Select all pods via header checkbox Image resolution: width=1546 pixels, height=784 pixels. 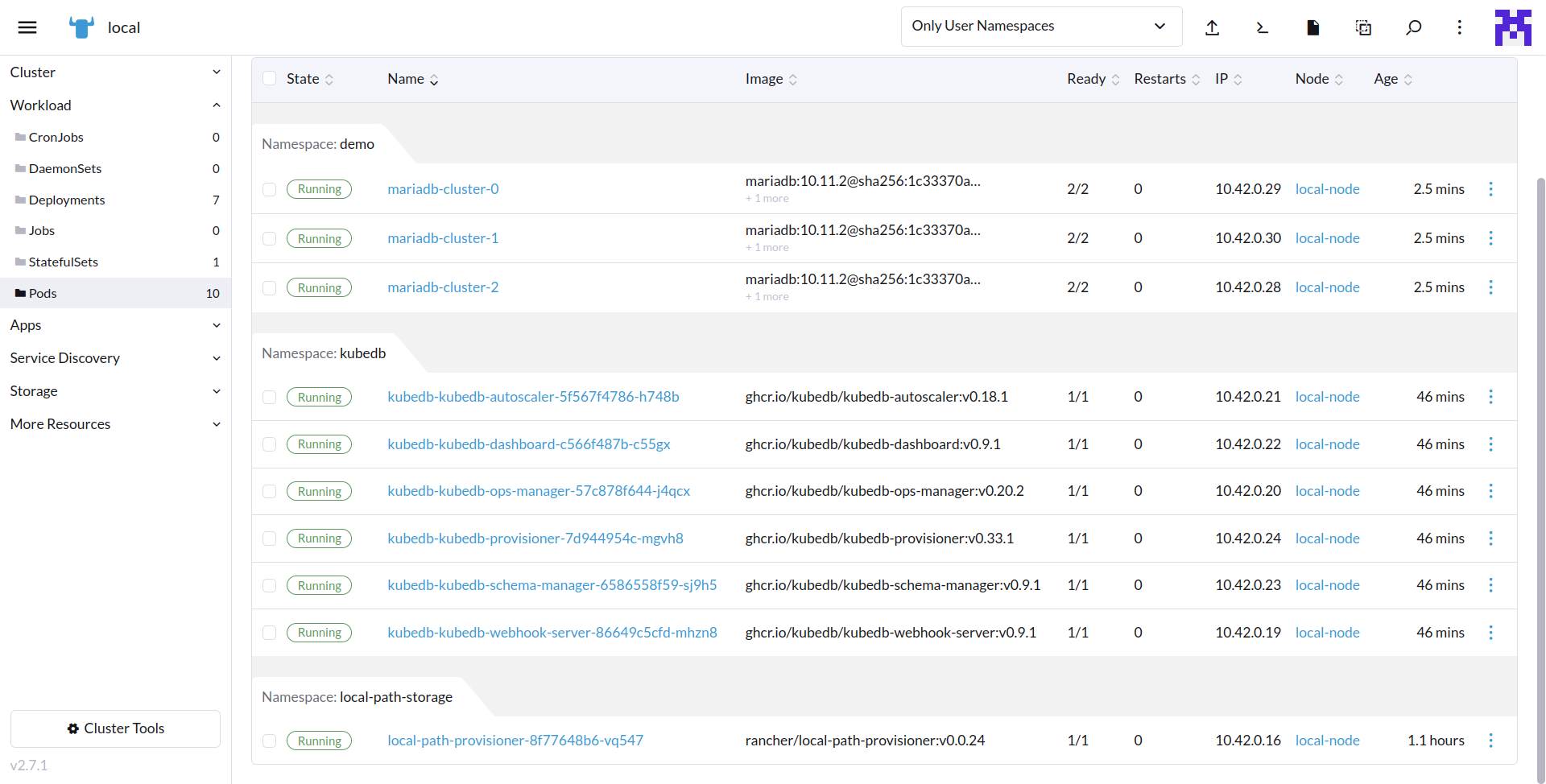(x=269, y=78)
